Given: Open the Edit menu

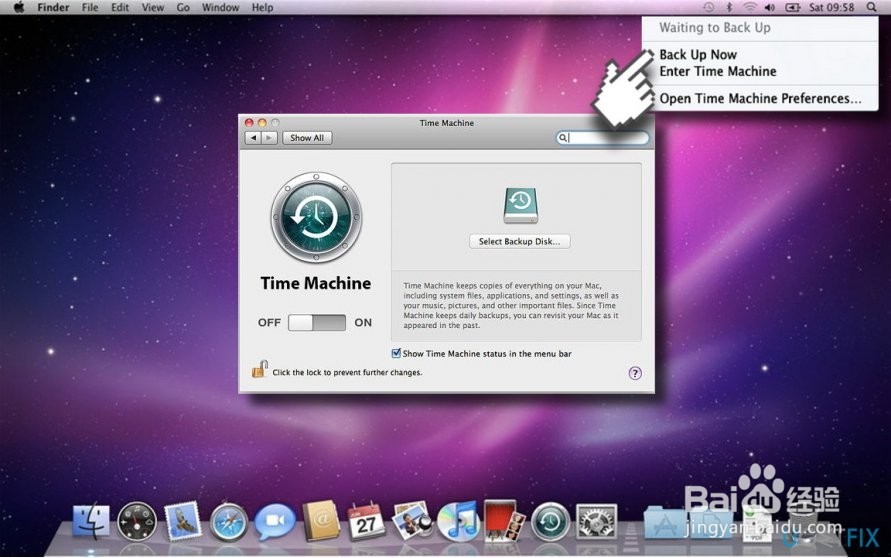Looking at the screenshot, I should point(119,7).
